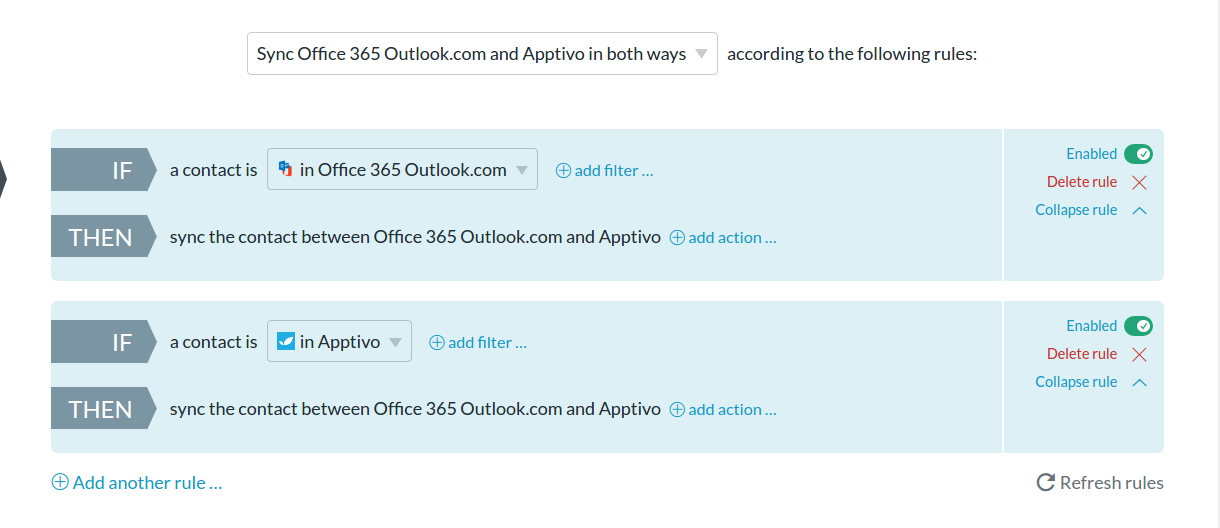Click collapse chevron icon on first rule

(x=1139, y=211)
